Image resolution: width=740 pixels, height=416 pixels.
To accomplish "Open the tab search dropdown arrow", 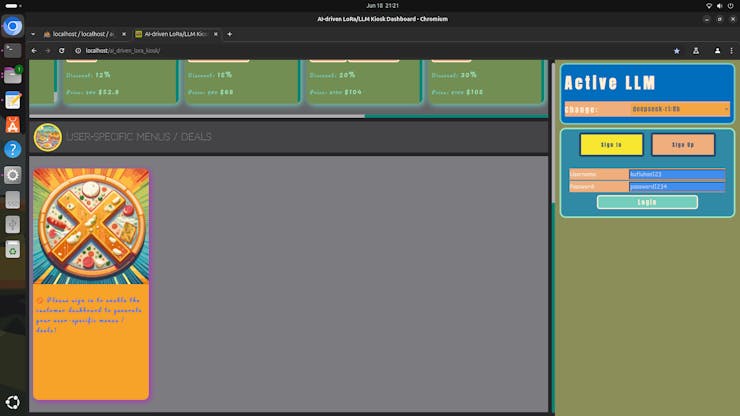I will 33,34.
